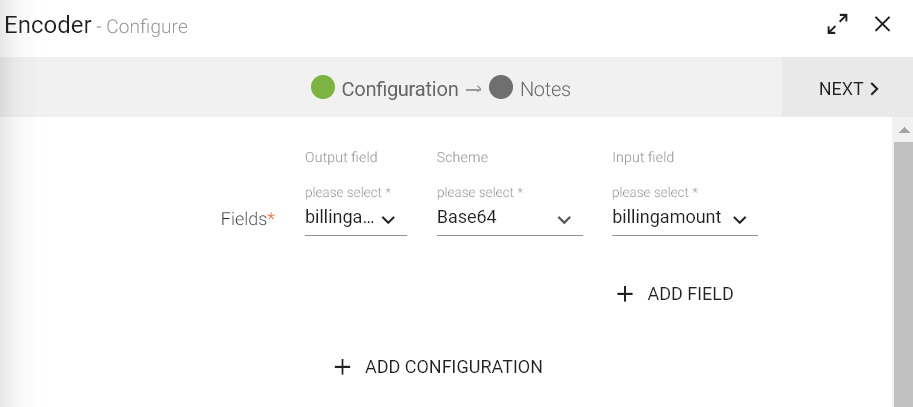The width and height of the screenshot is (913, 407).
Task: Click the grey Notes step circle
Action: pos(501,88)
